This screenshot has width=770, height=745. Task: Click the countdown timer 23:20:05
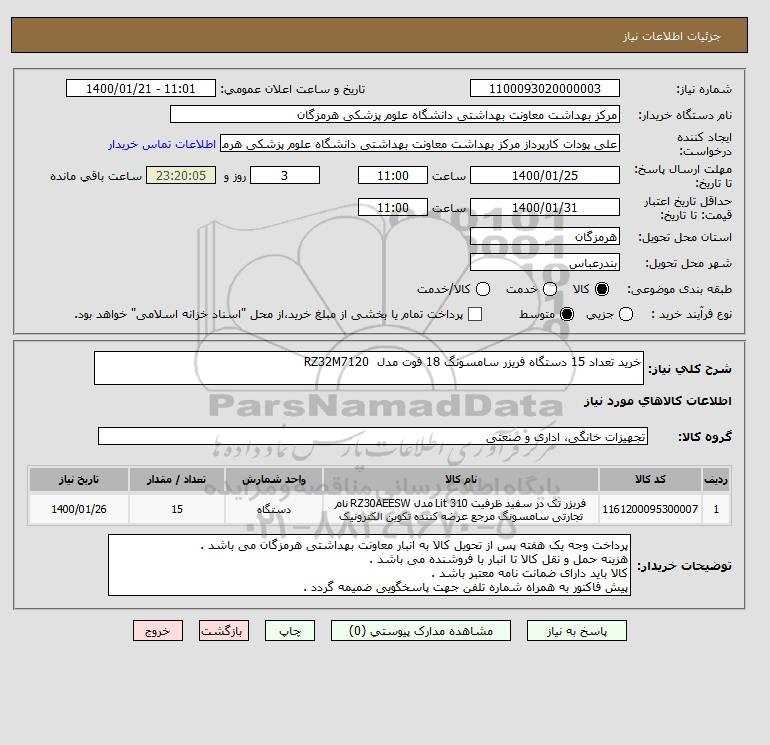tap(181, 175)
